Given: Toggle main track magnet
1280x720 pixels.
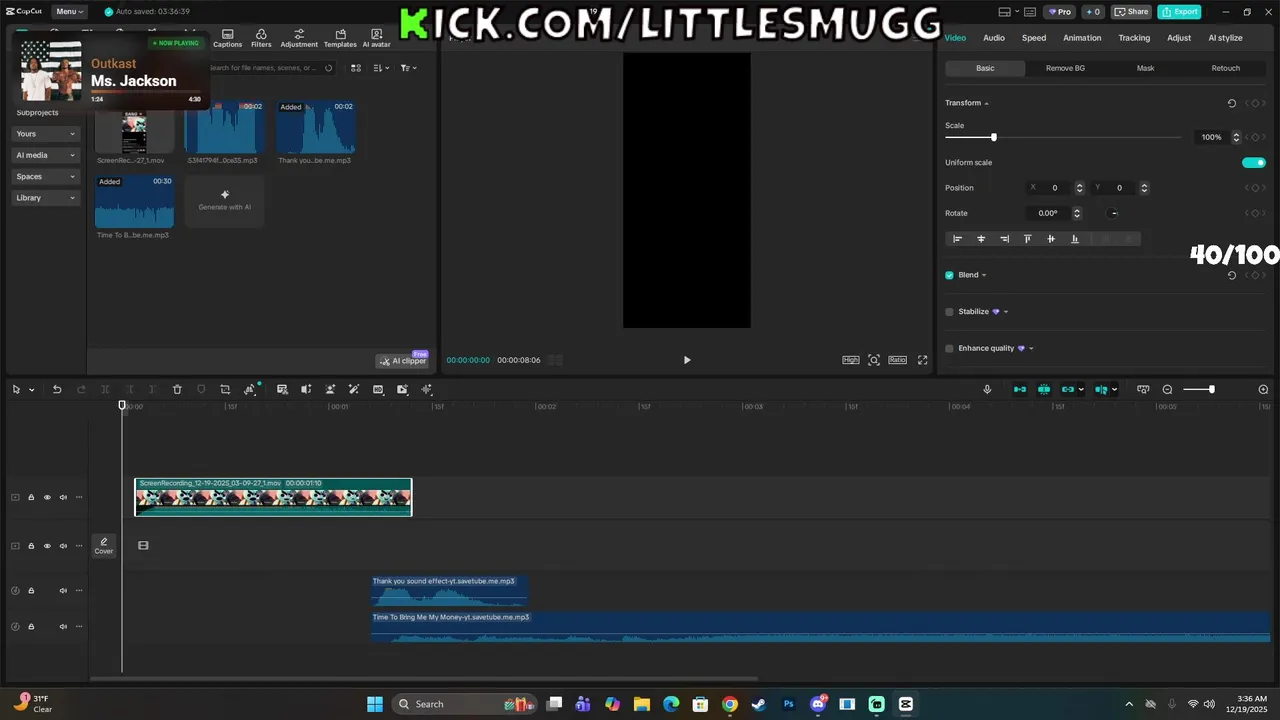Looking at the screenshot, I should pyautogui.click(x=1020, y=389).
